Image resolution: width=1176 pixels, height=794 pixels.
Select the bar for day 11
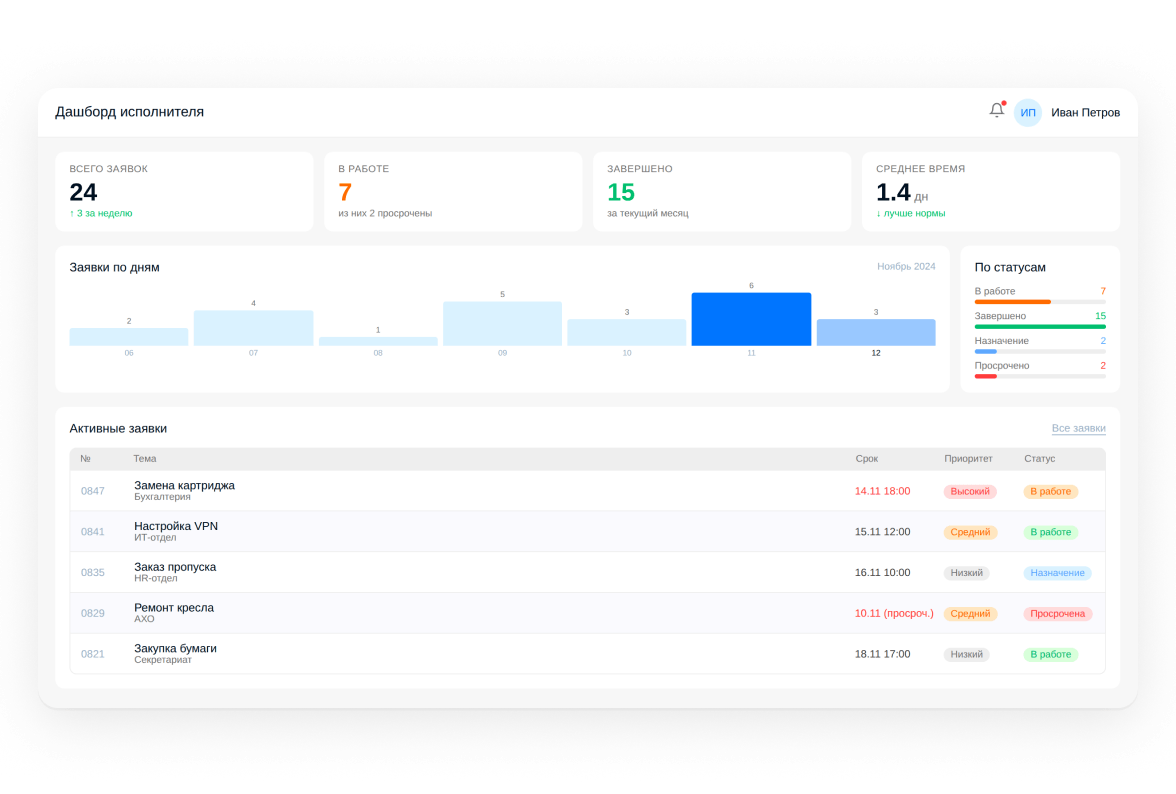(751, 319)
